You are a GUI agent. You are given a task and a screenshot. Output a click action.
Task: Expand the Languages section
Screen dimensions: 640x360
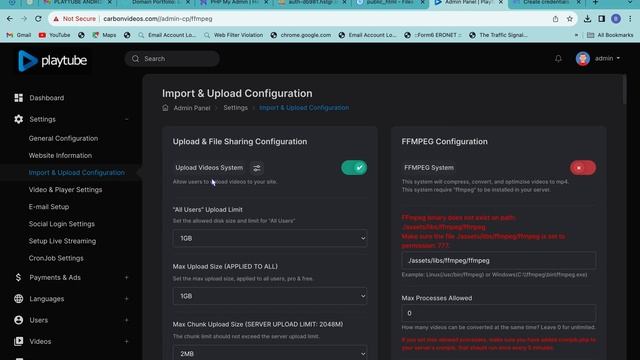click(127, 299)
